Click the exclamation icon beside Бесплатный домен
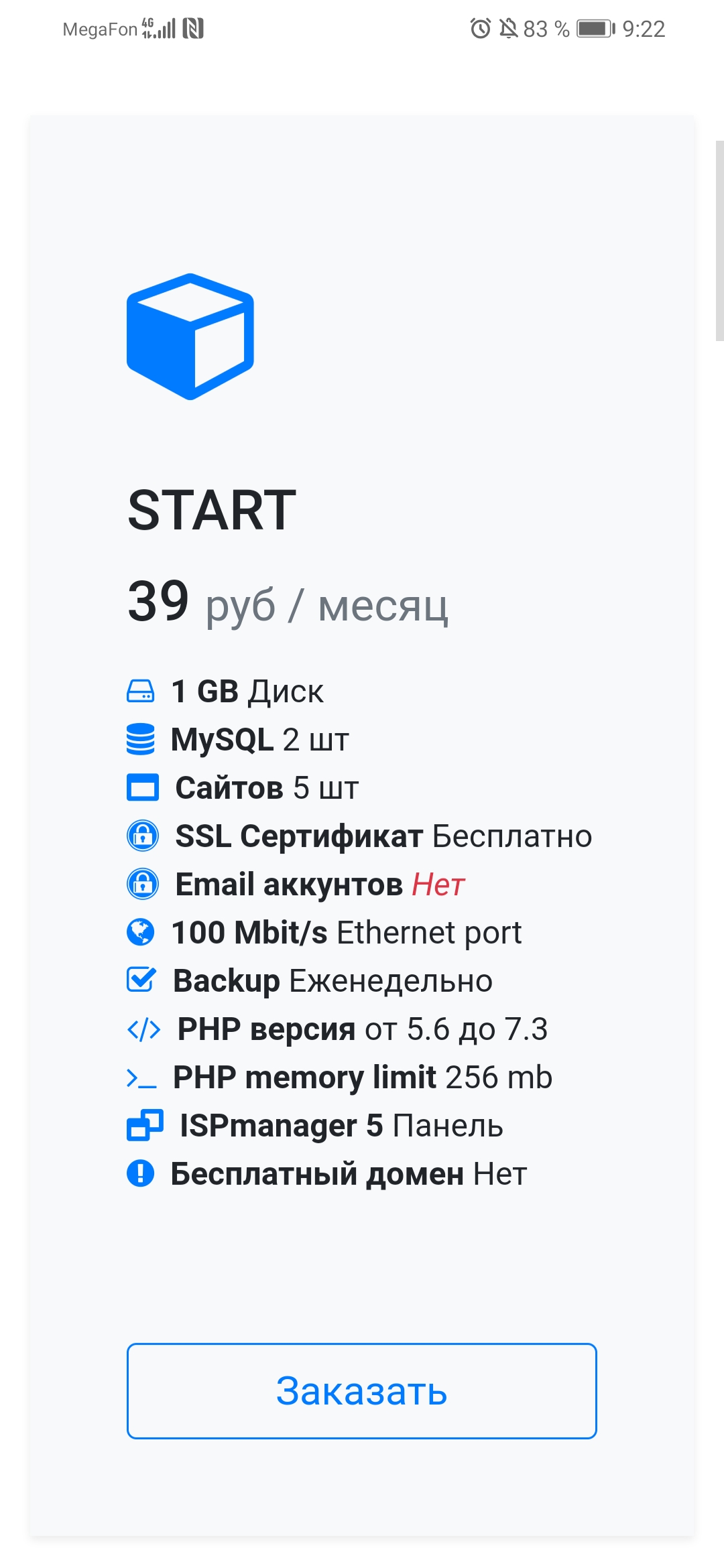The height and width of the screenshot is (1568, 724). pos(141,1173)
